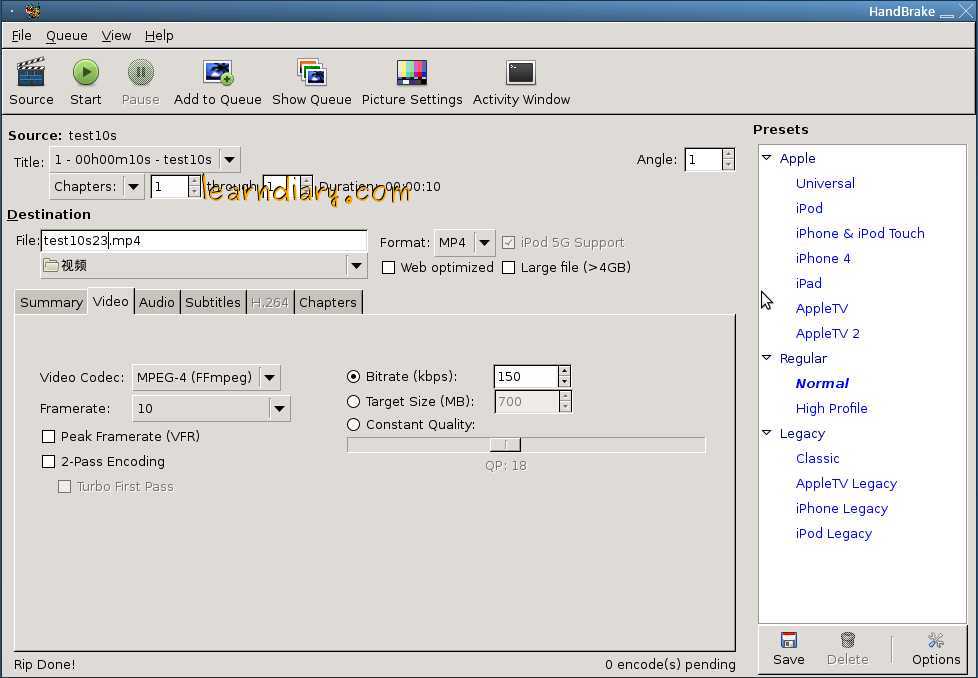Screen dimensions: 978x678
Task: Select the iPod preset
Action: pyautogui.click(x=809, y=208)
